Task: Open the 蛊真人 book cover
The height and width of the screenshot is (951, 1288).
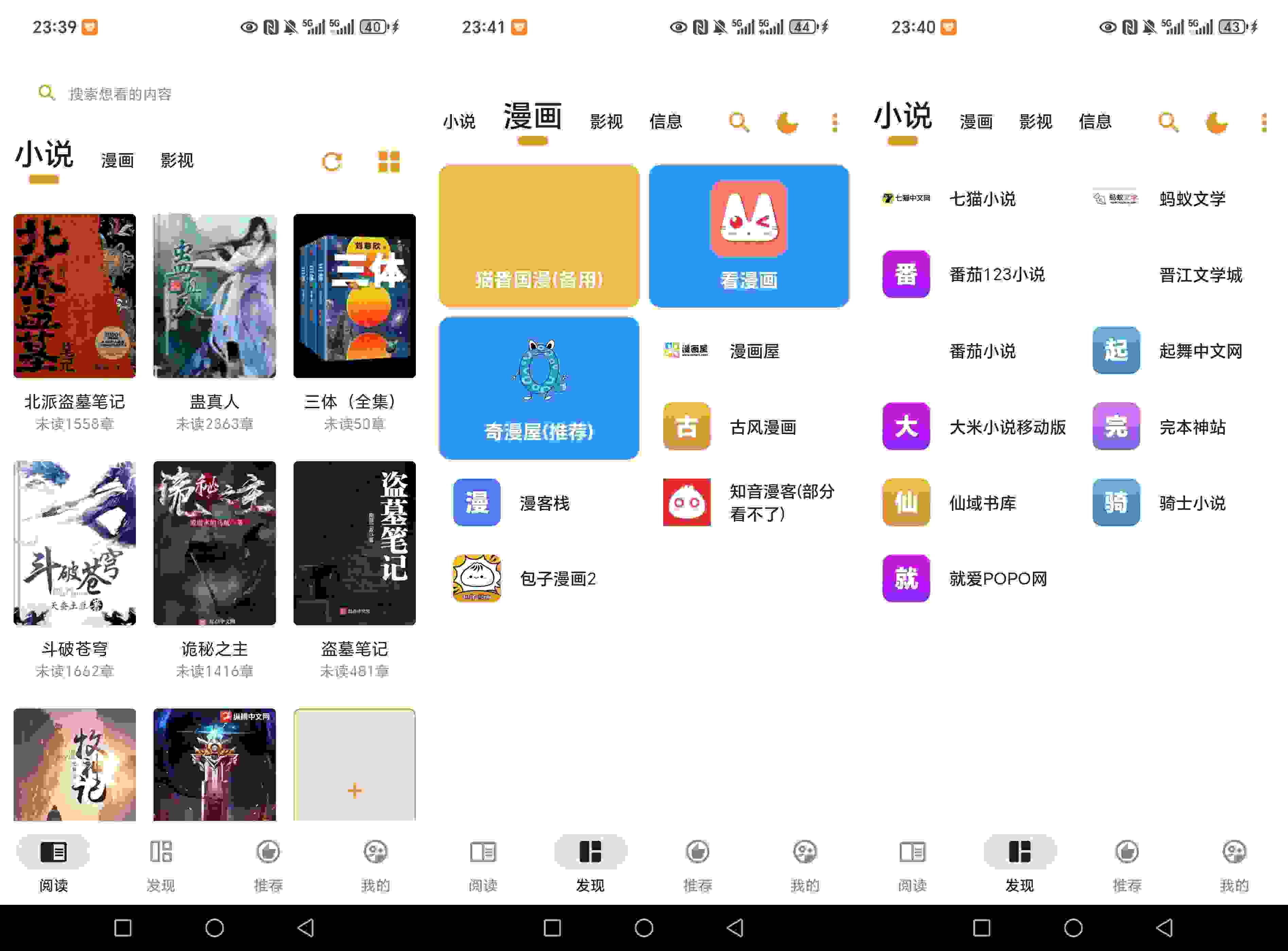Action: pos(214,296)
